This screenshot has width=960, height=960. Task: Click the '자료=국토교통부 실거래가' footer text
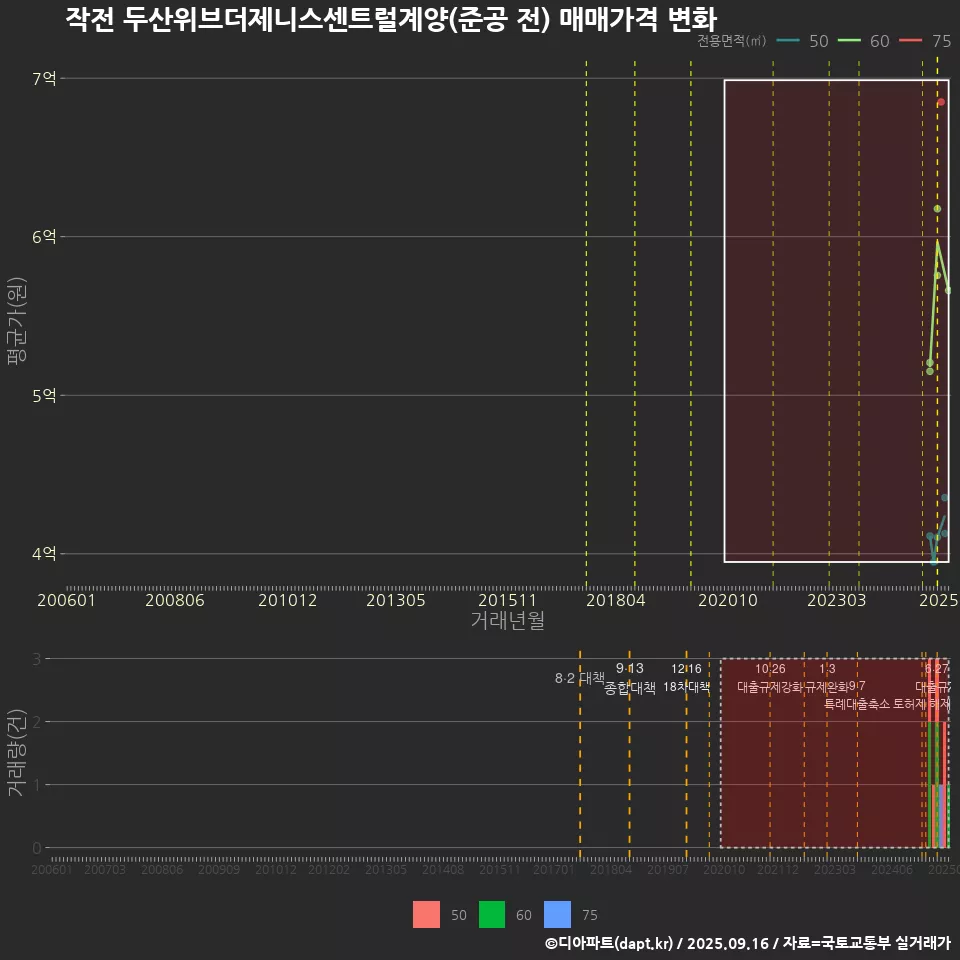pos(867,943)
